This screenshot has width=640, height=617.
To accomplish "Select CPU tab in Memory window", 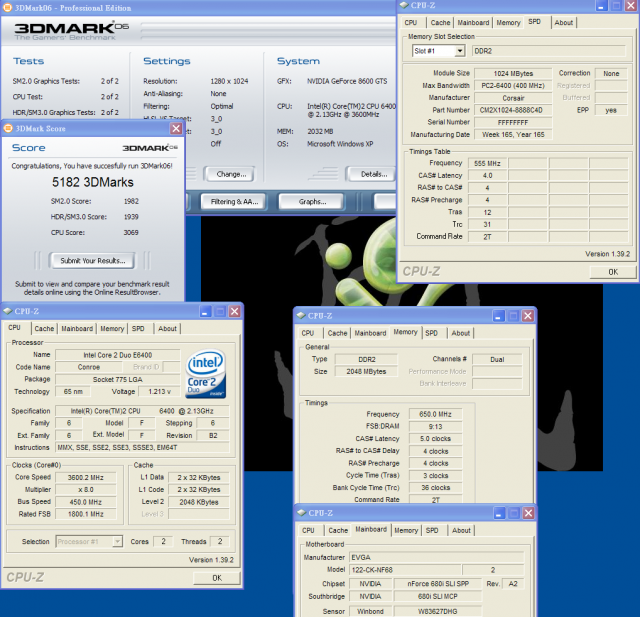I will click(308, 333).
